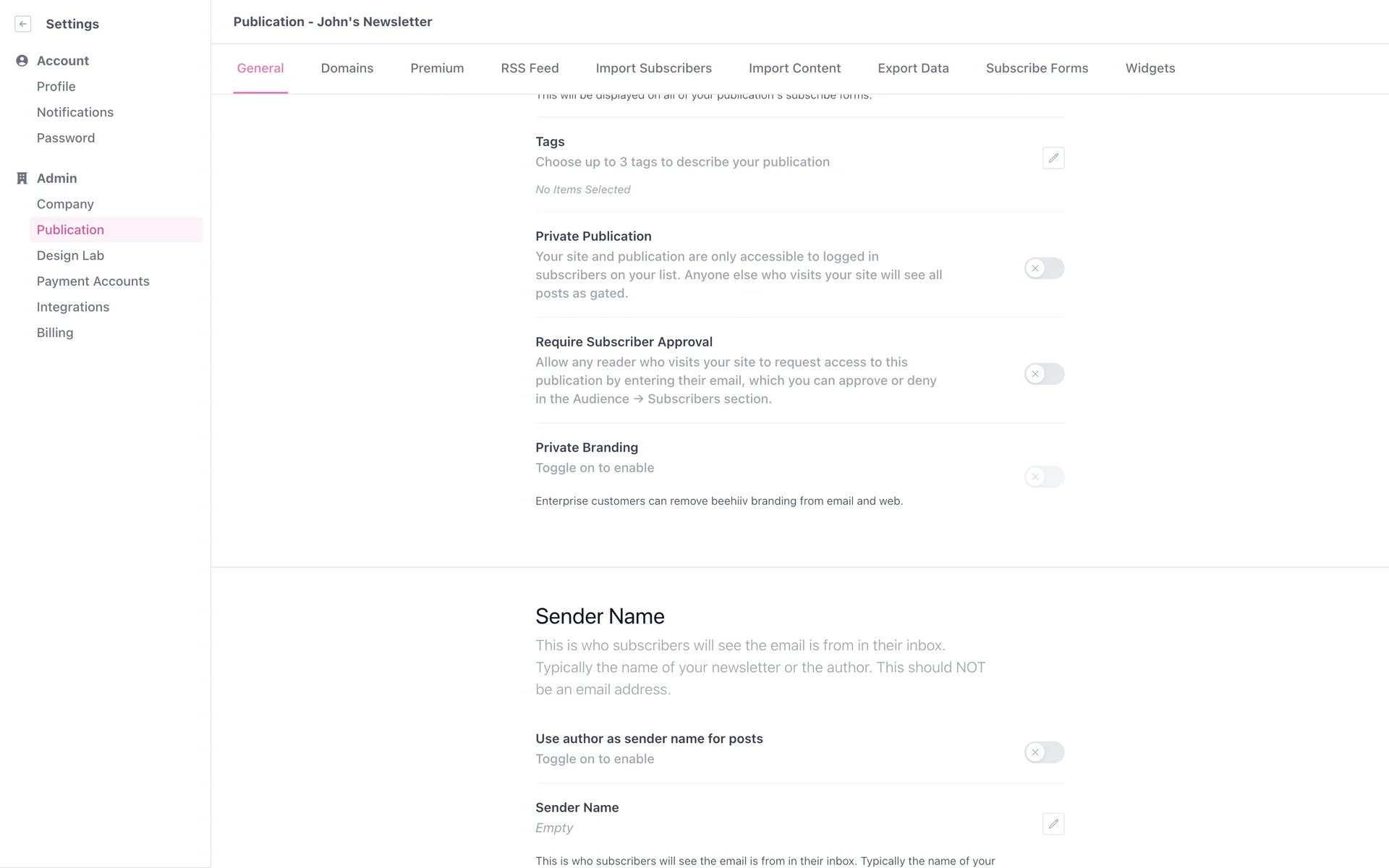
Task: Toggle Private Branding switch
Action: pyautogui.click(x=1044, y=477)
